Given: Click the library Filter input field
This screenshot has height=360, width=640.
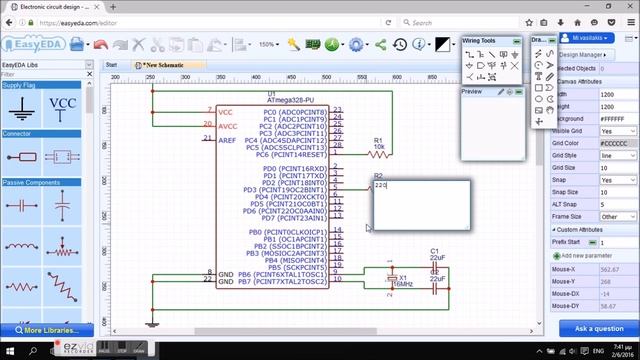Looking at the screenshot, I should point(43,74).
